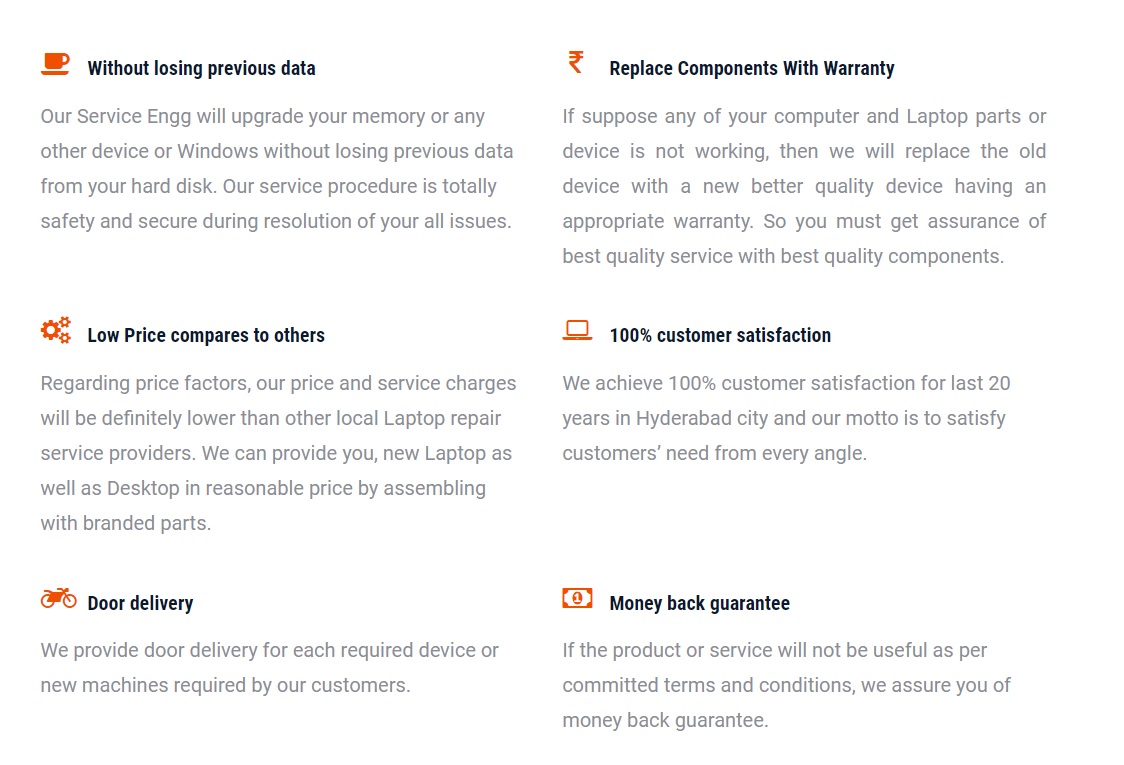Image resolution: width=1124 pixels, height=765 pixels.
Task: Click the paragraph about 20 years of customer satisfaction
Action: [786, 418]
